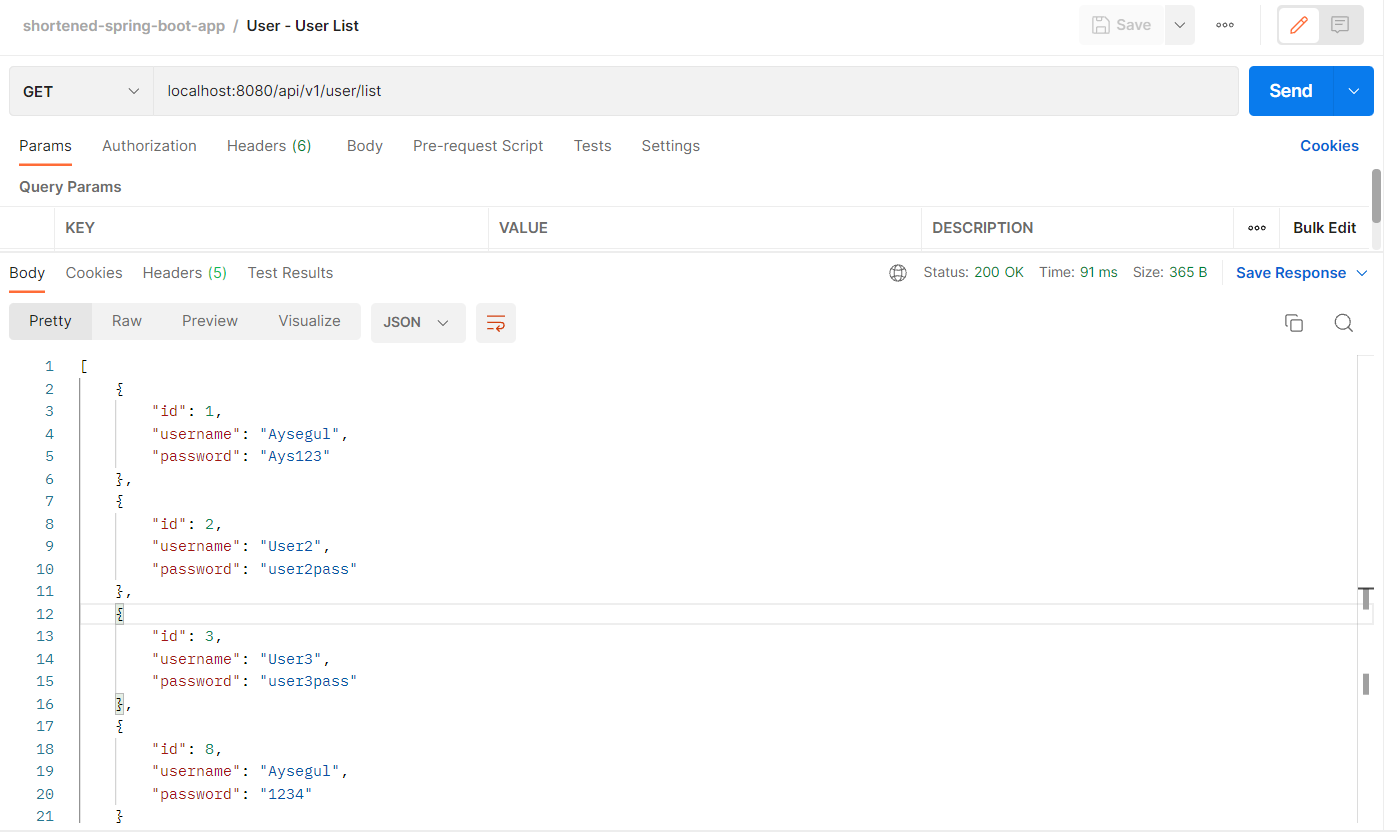This screenshot has width=1397, height=832.
Task: Select the Visualize response view
Action: point(309,321)
